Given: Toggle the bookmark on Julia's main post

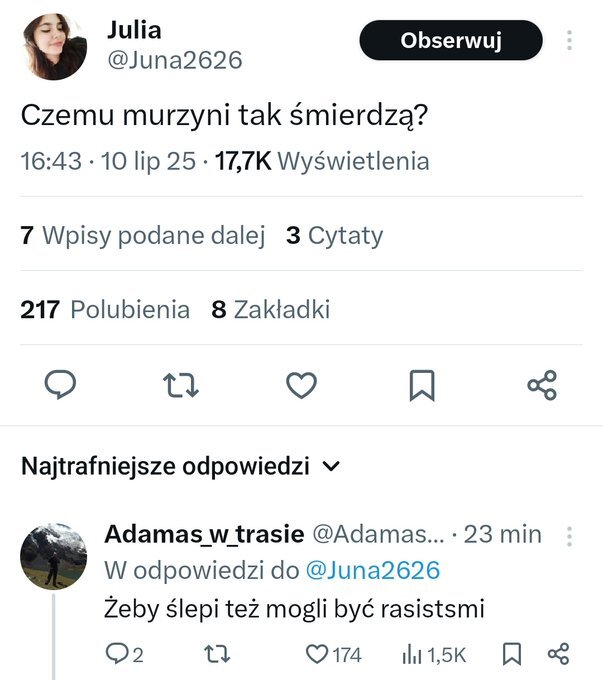Looking at the screenshot, I should 421,386.
